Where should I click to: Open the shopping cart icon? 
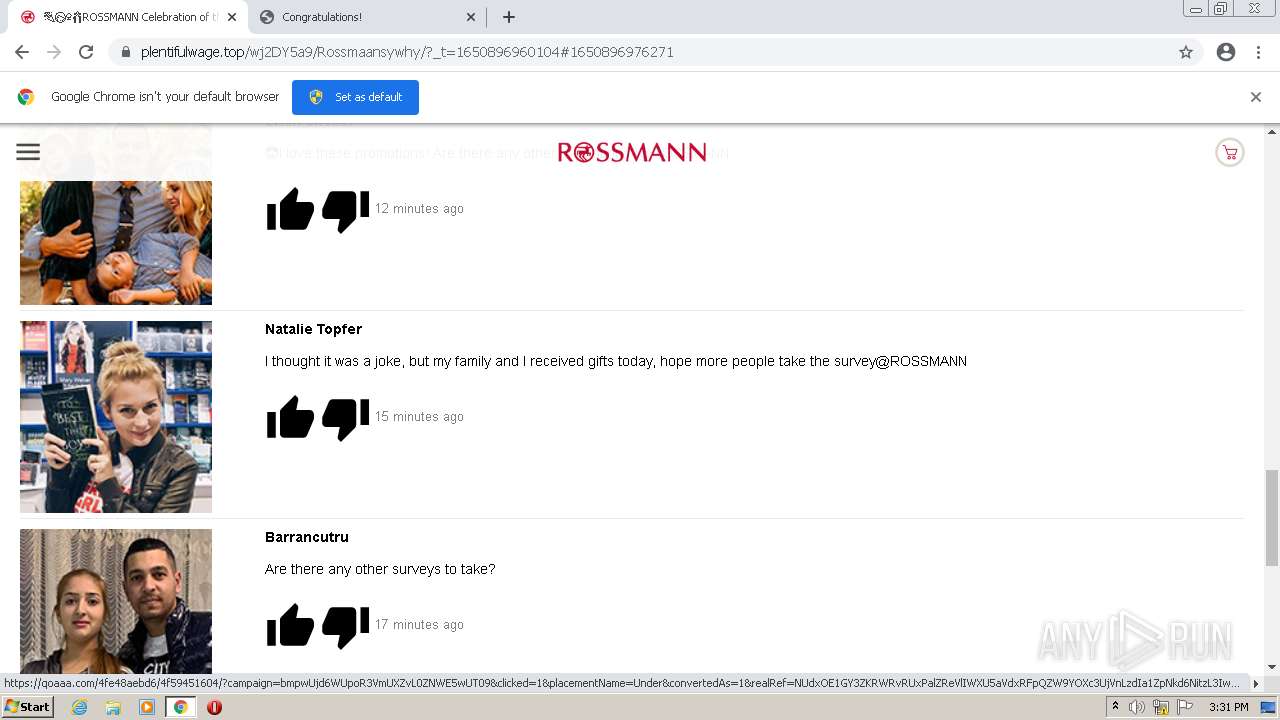[1229, 153]
